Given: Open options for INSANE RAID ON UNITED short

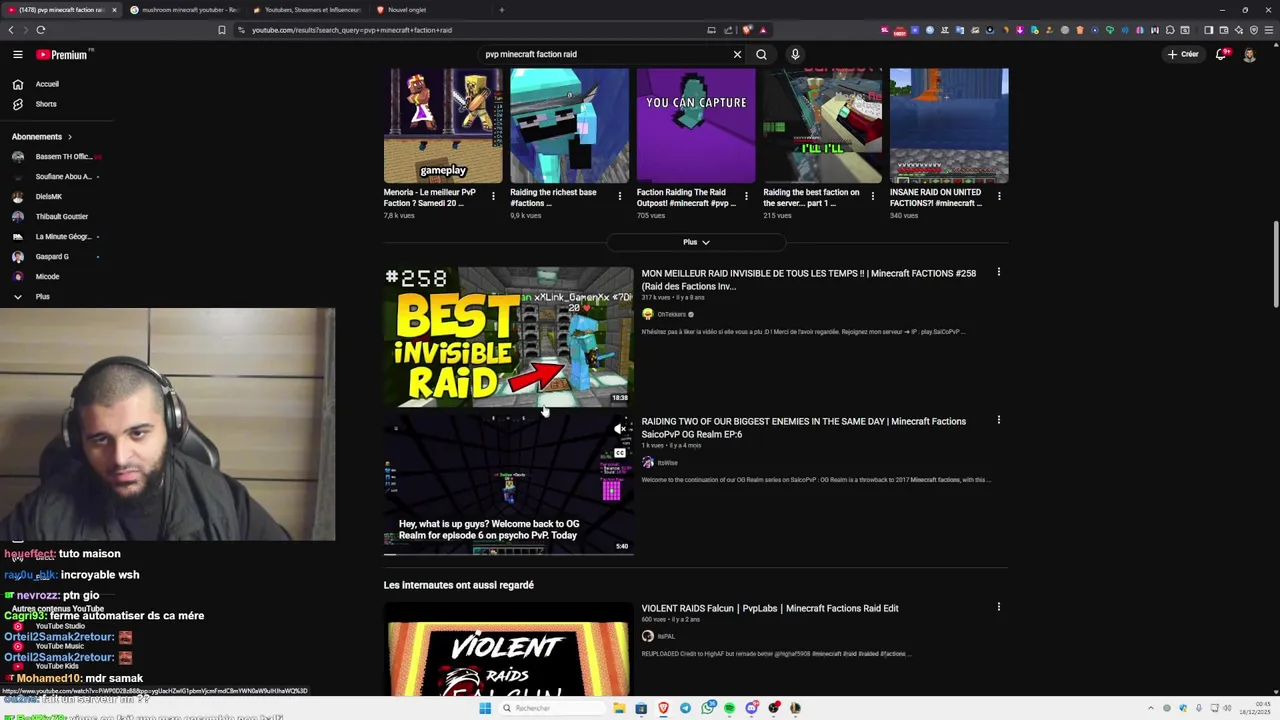Looking at the screenshot, I should [x=999, y=196].
